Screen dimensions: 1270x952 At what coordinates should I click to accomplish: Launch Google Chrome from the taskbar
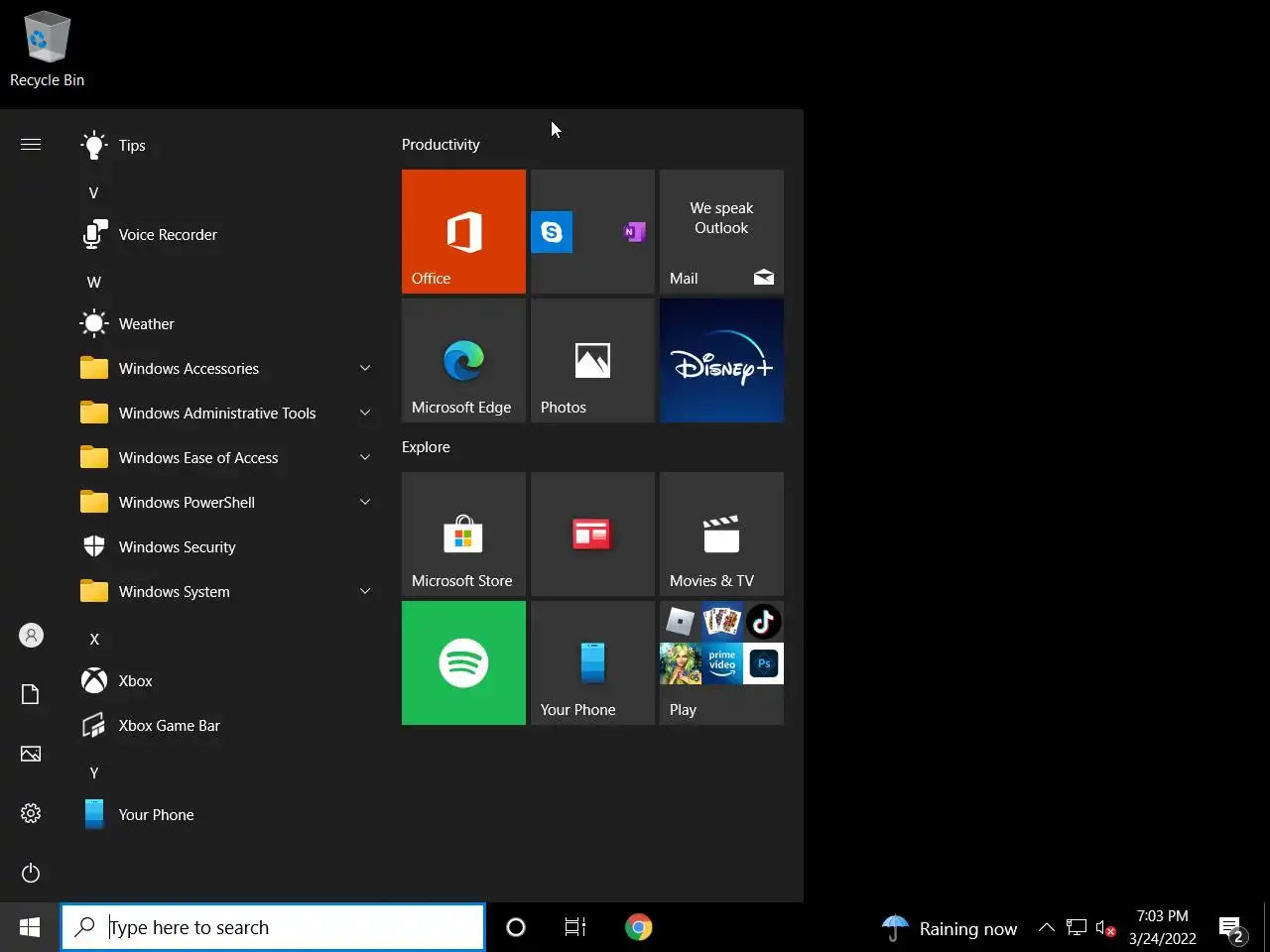tap(639, 928)
